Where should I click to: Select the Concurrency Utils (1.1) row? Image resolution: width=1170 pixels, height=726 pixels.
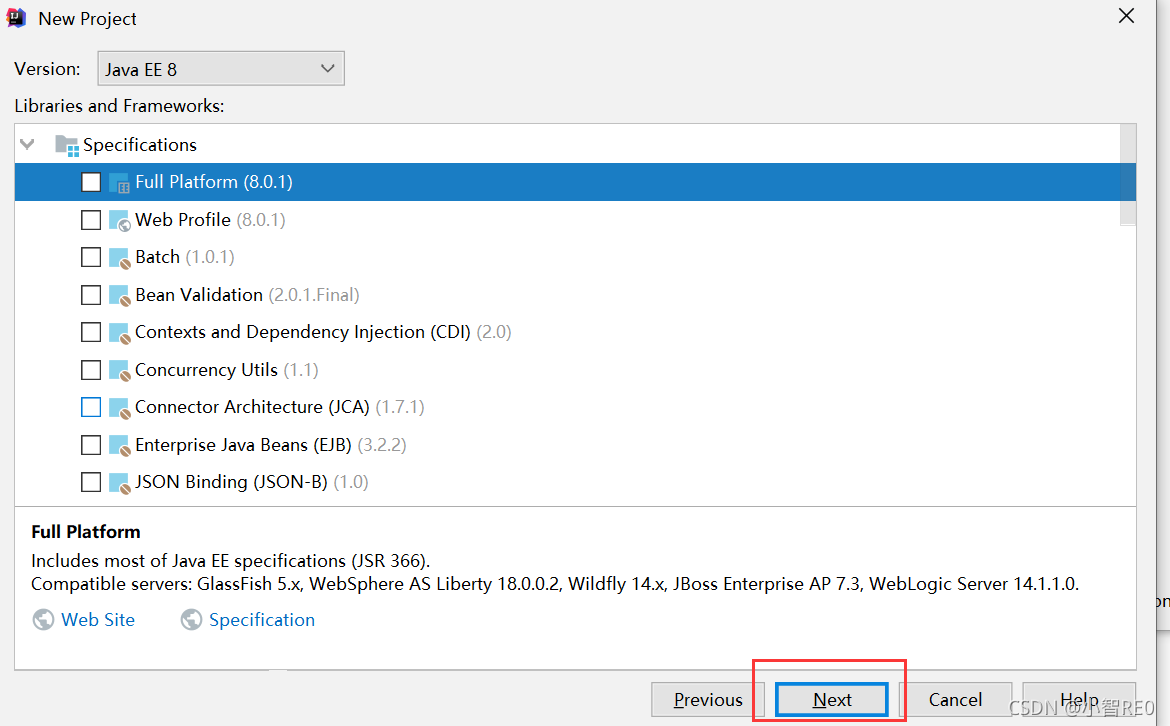pyautogui.click(x=575, y=370)
